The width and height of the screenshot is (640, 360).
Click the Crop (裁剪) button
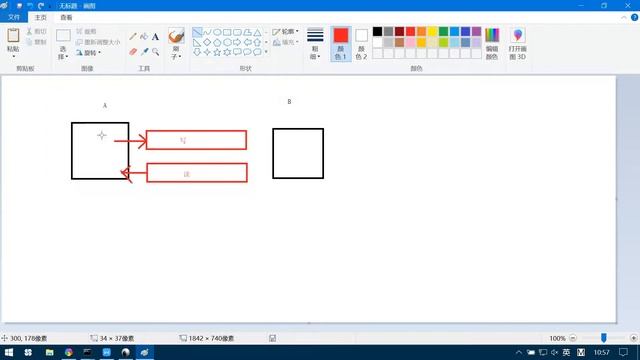click(x=86, y=31)
